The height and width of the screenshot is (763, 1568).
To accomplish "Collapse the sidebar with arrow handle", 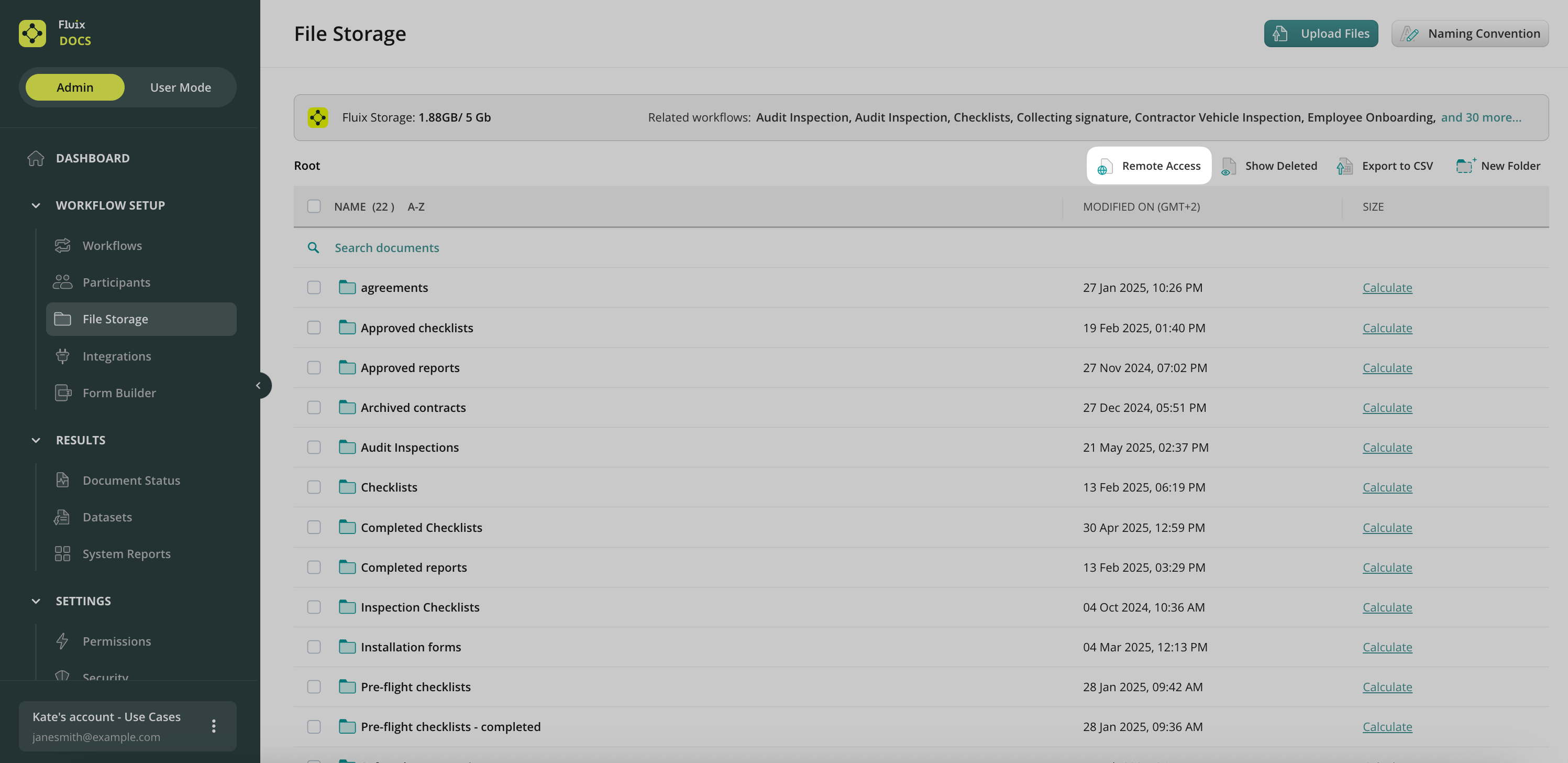I will tap(259, 386).
